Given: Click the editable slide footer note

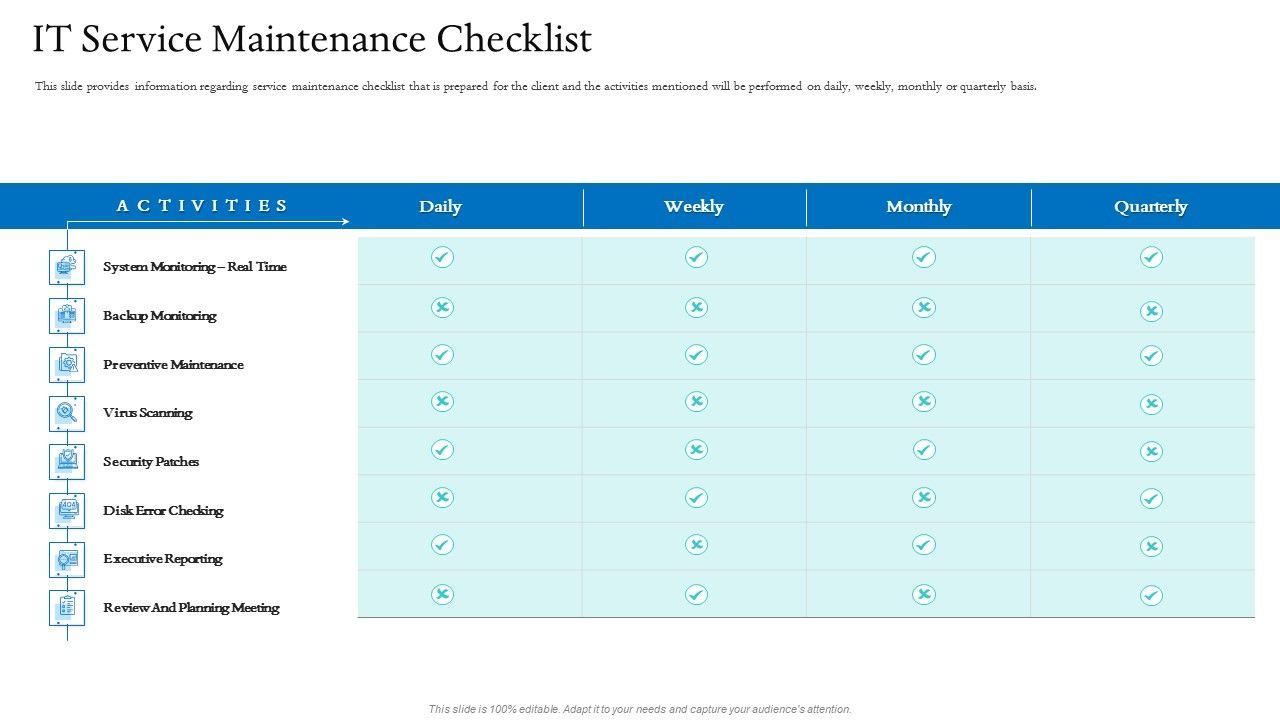Looking at the screenshot, I should [x=640, y=709].
